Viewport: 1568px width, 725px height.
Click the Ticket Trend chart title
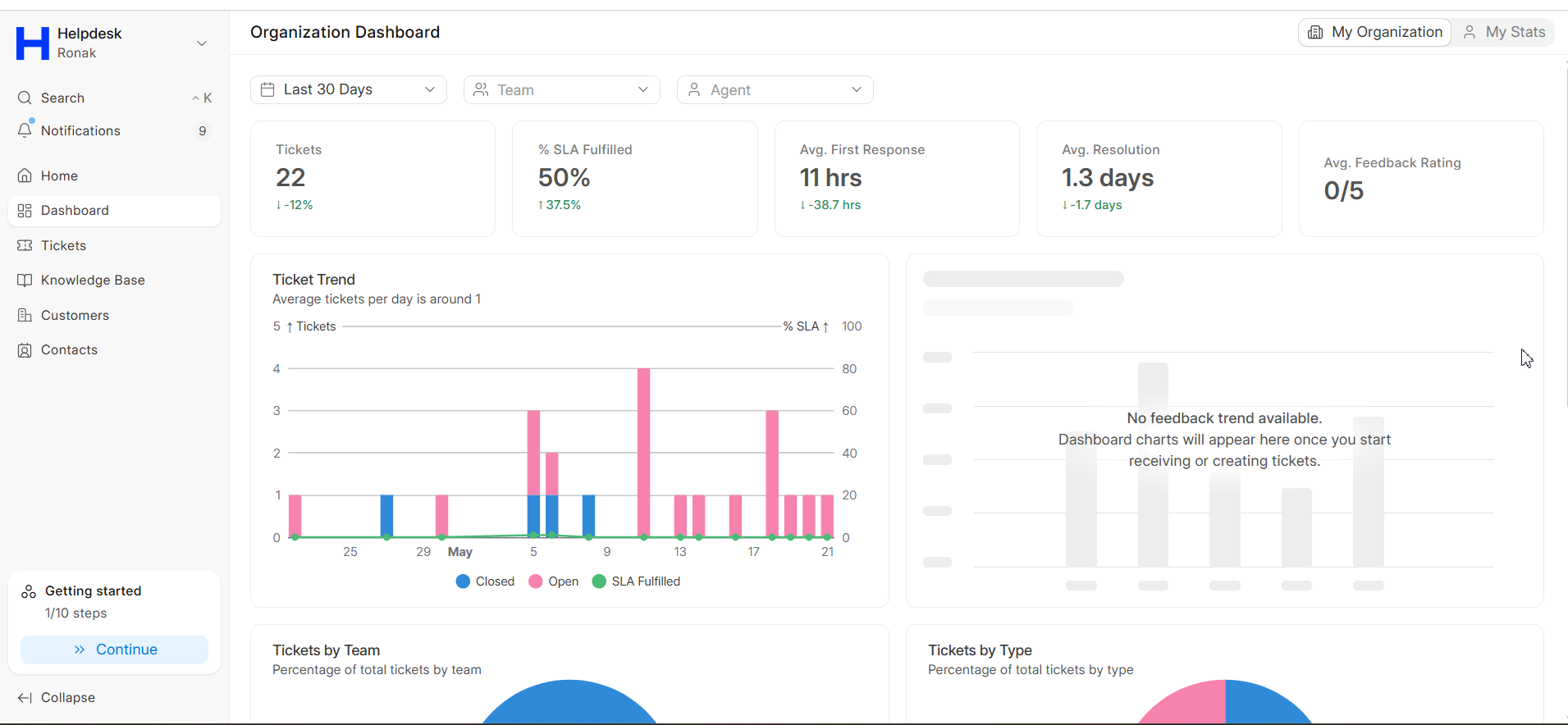tap(313, 280)
